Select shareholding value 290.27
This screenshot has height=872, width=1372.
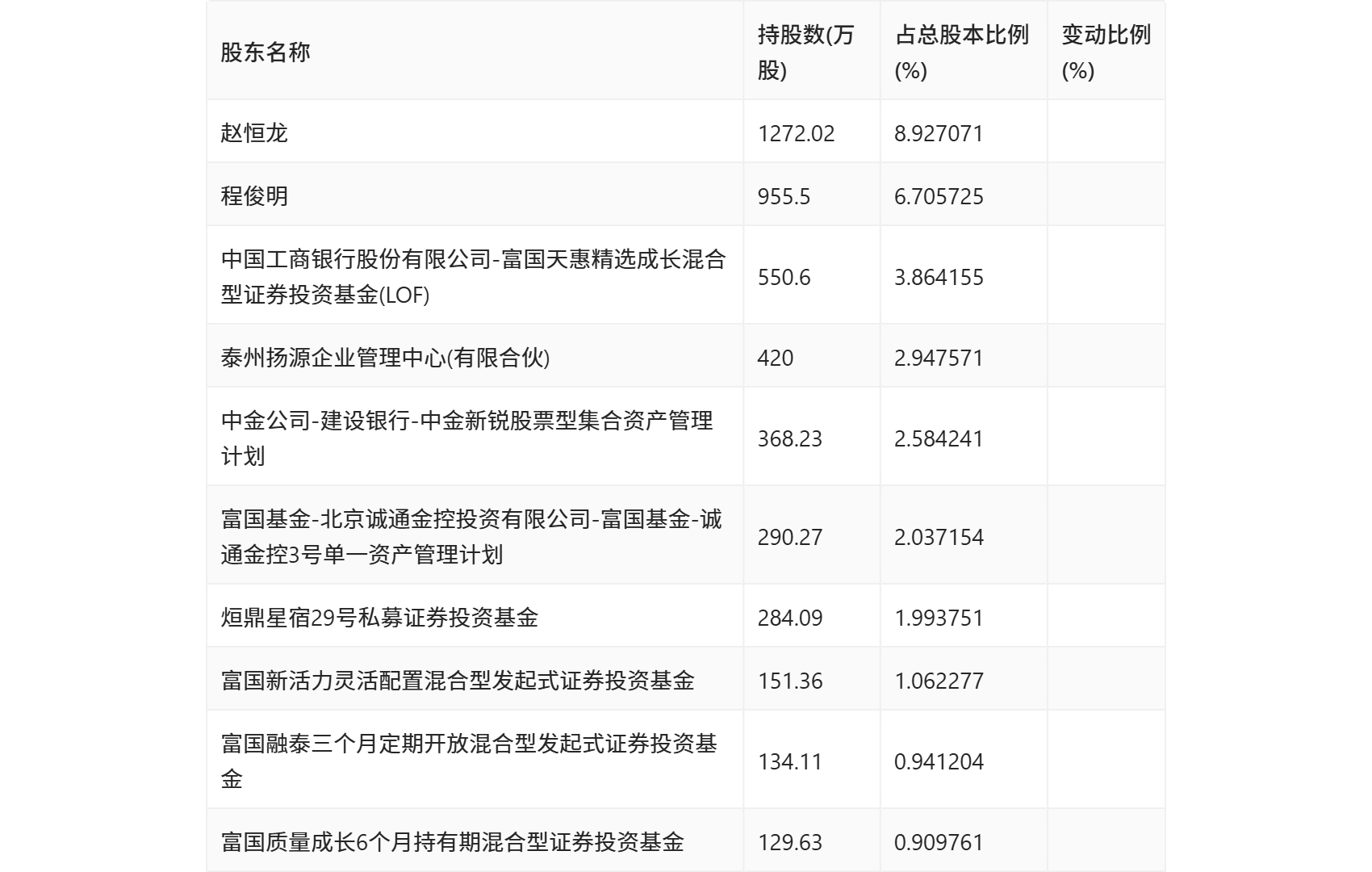(x=789, y=537)
